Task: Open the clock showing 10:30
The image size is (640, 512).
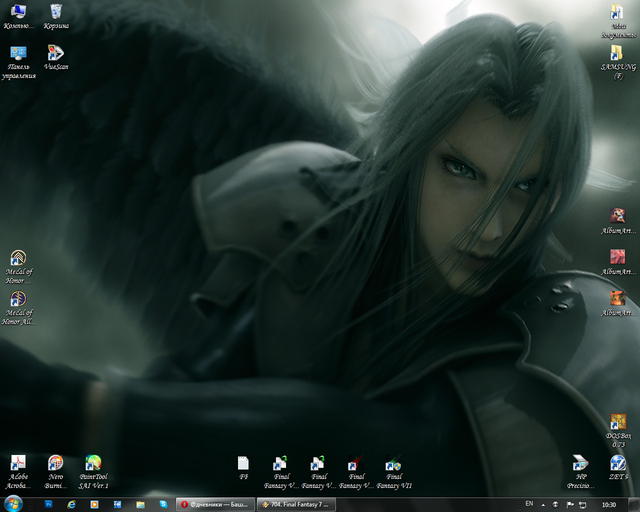Action: tap(609, 505)
